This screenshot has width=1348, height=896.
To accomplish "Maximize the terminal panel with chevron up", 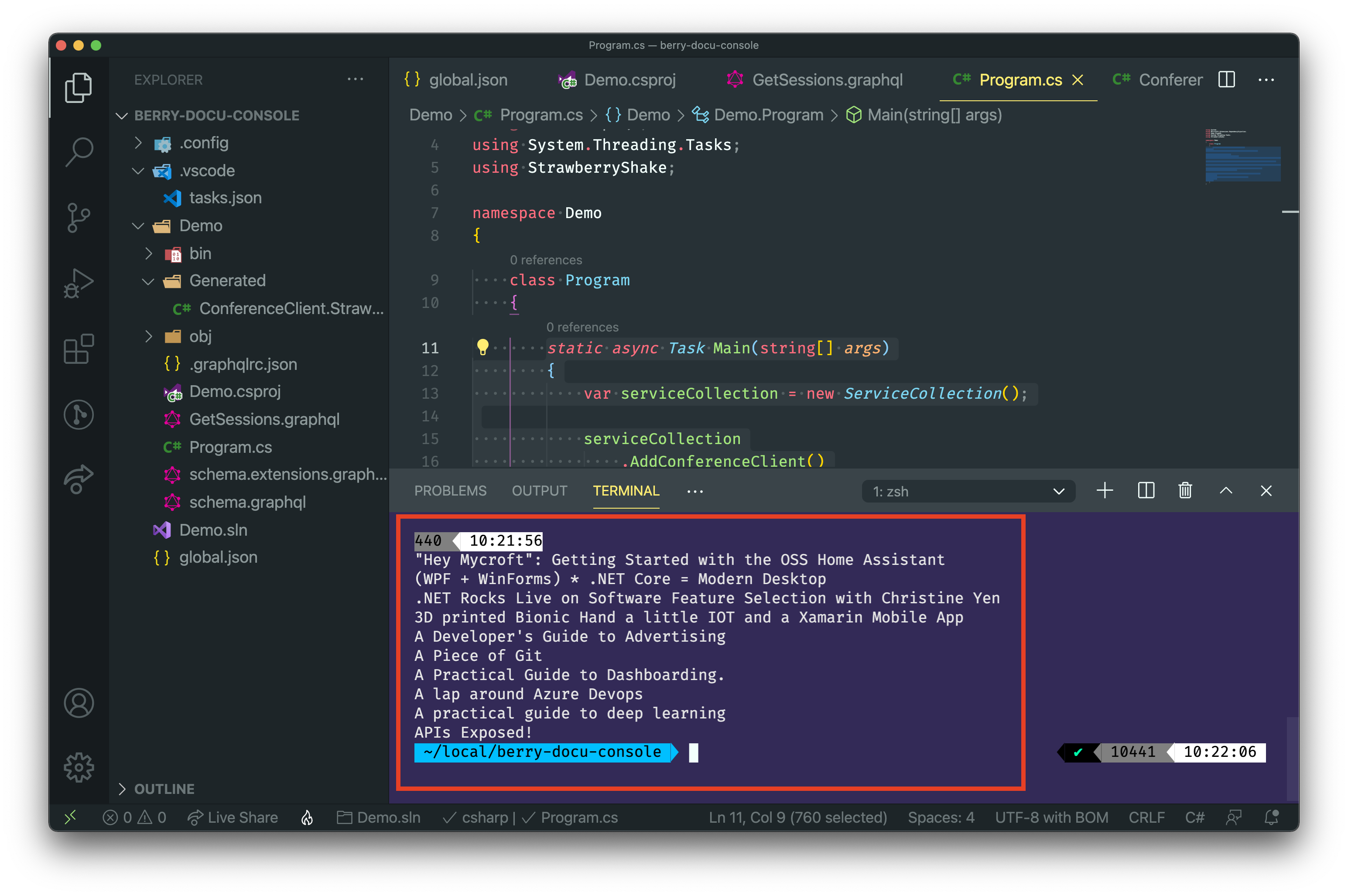I will tap(1226, 491).
